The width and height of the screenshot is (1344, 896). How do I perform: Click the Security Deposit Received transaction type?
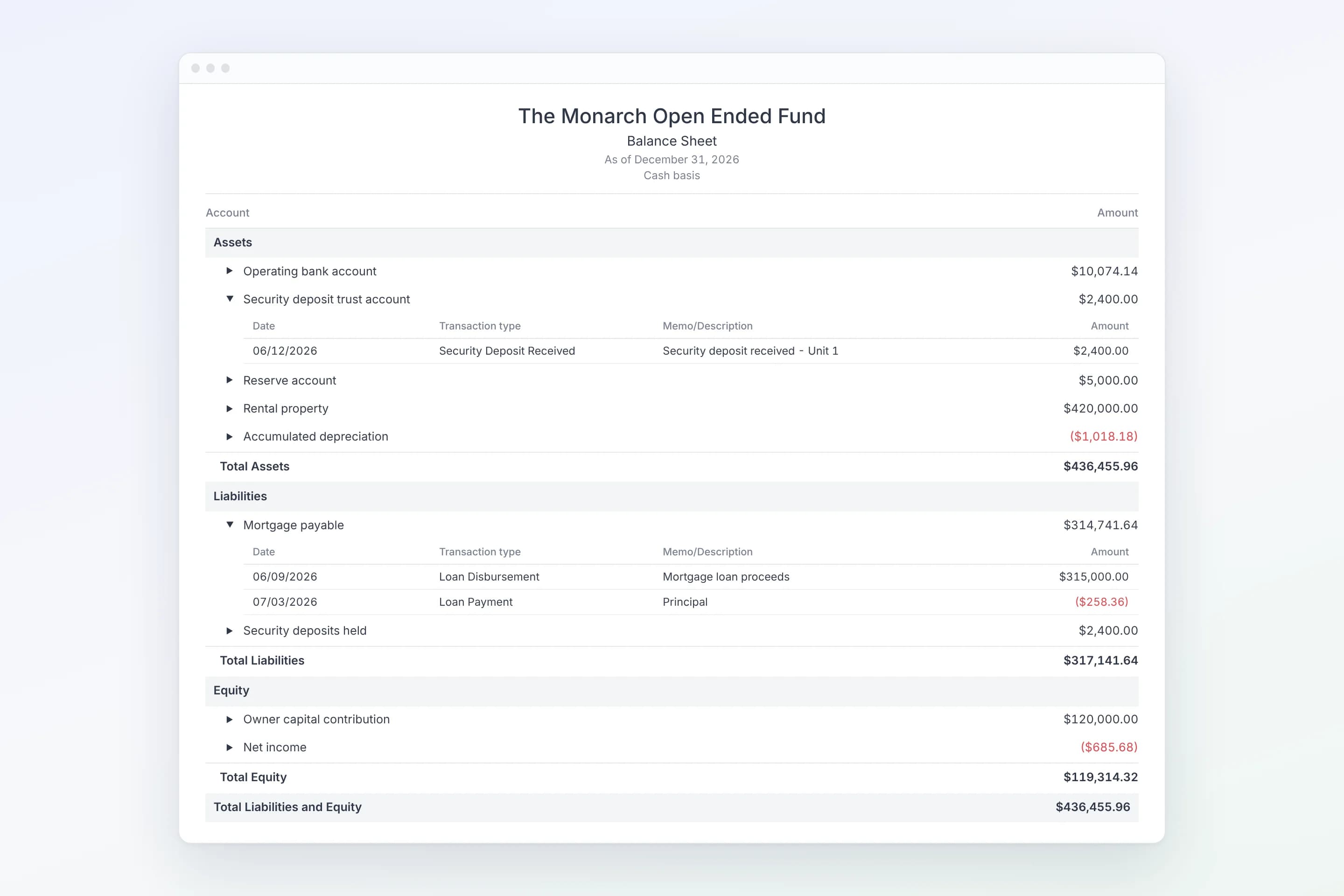click(507, 351)
